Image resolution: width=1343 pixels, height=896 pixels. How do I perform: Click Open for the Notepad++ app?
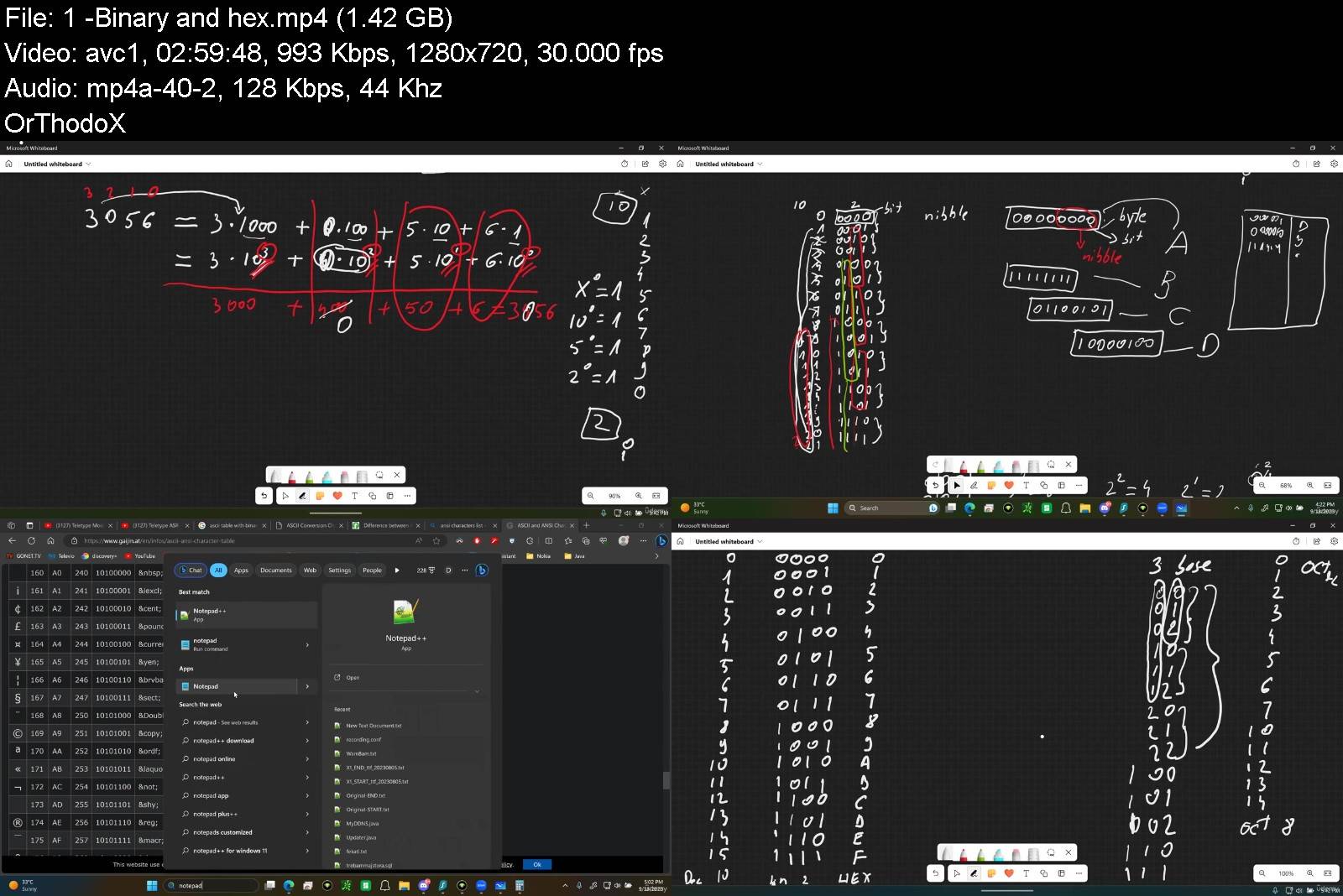click(x=353, y=677)
